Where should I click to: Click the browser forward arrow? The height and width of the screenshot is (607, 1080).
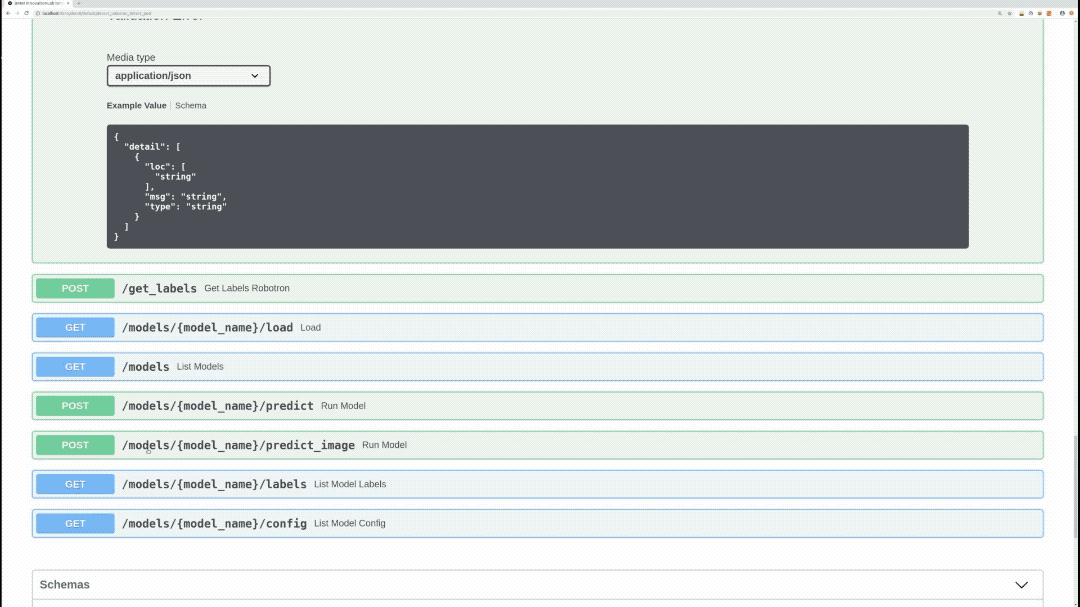point(17,13)
